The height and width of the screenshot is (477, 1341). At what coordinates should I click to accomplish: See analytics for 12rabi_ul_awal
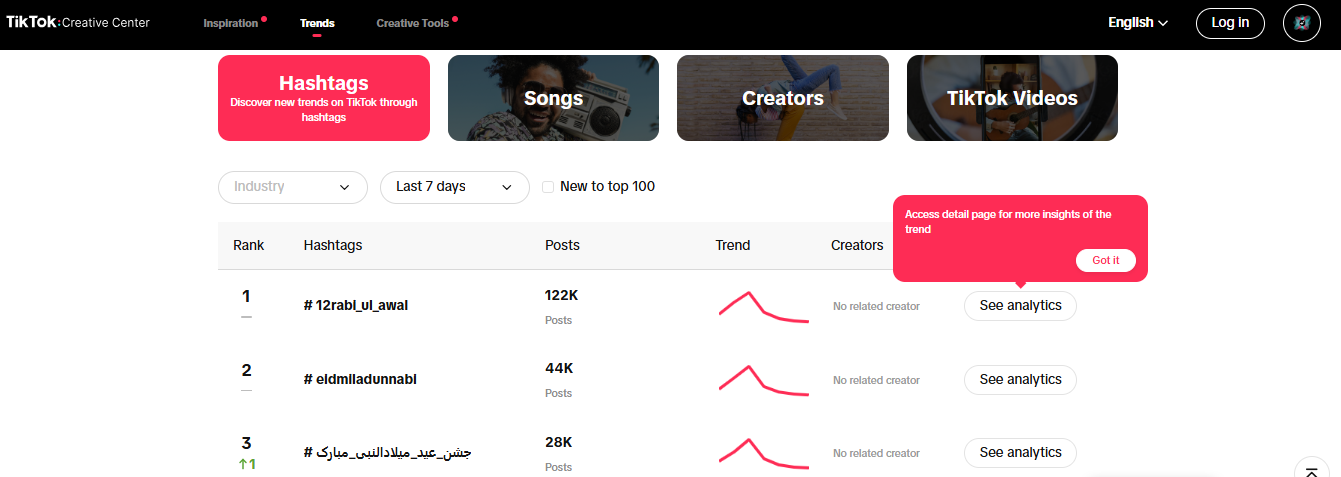coord(1020,306)
